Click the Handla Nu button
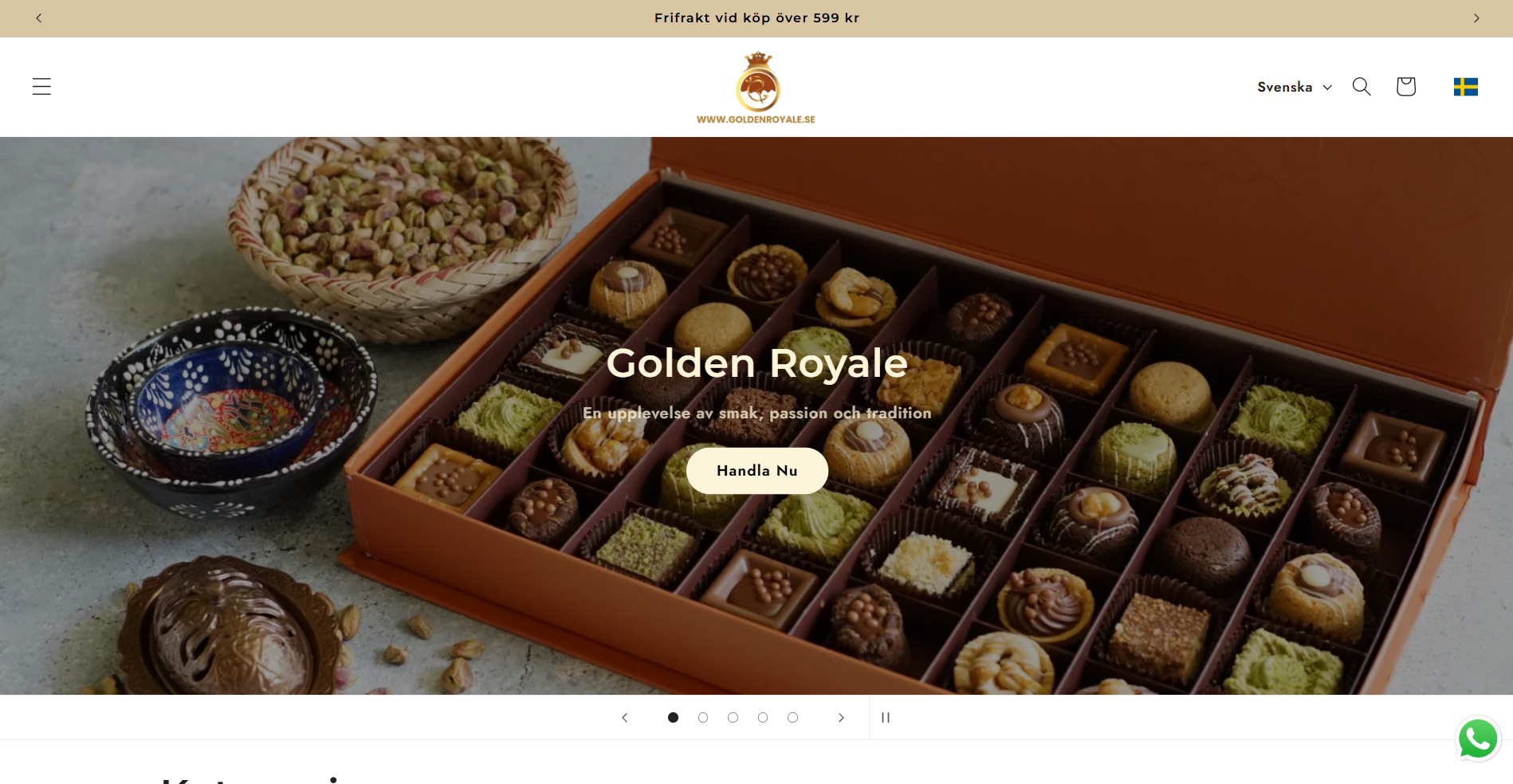Viewport: 1513px width, 784px height. click(x=756, y=470)
